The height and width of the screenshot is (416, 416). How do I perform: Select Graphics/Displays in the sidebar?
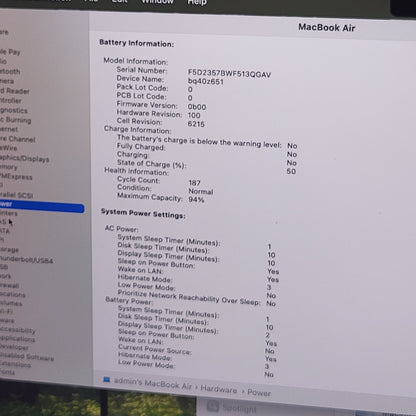click(x=24, y=158)
